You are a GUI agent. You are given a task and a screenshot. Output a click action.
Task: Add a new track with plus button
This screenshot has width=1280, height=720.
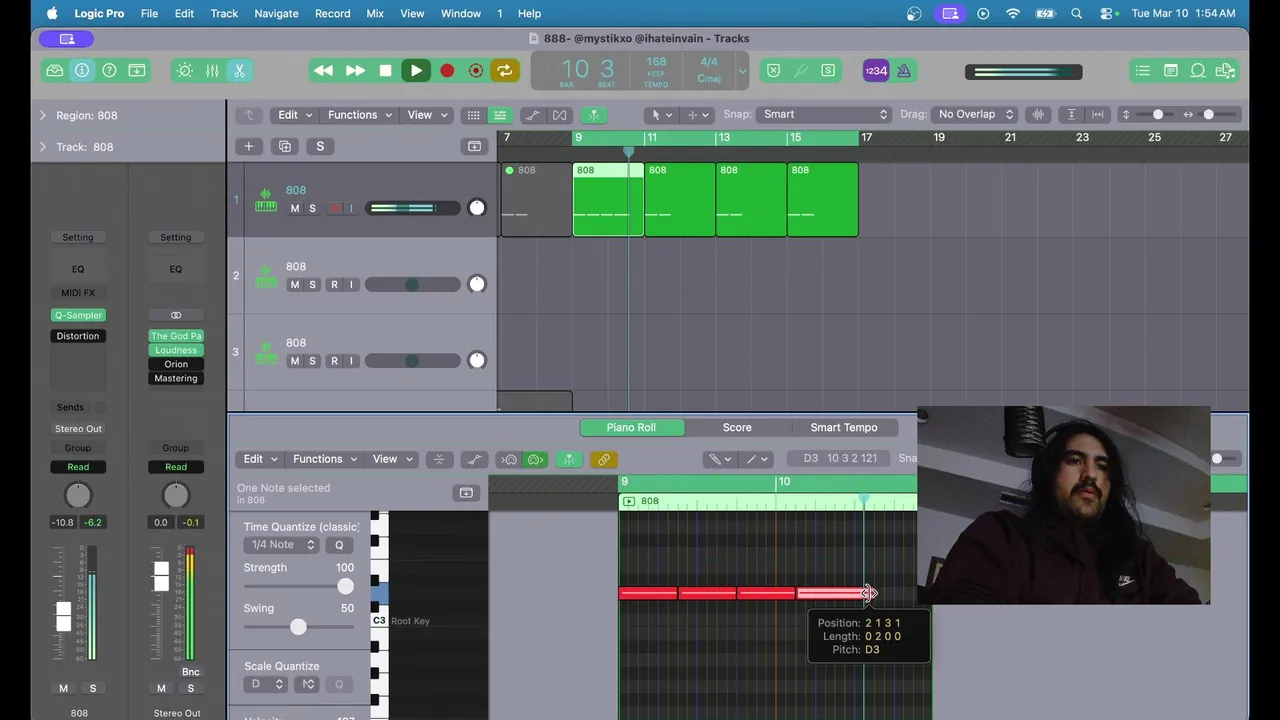(249, 146)
